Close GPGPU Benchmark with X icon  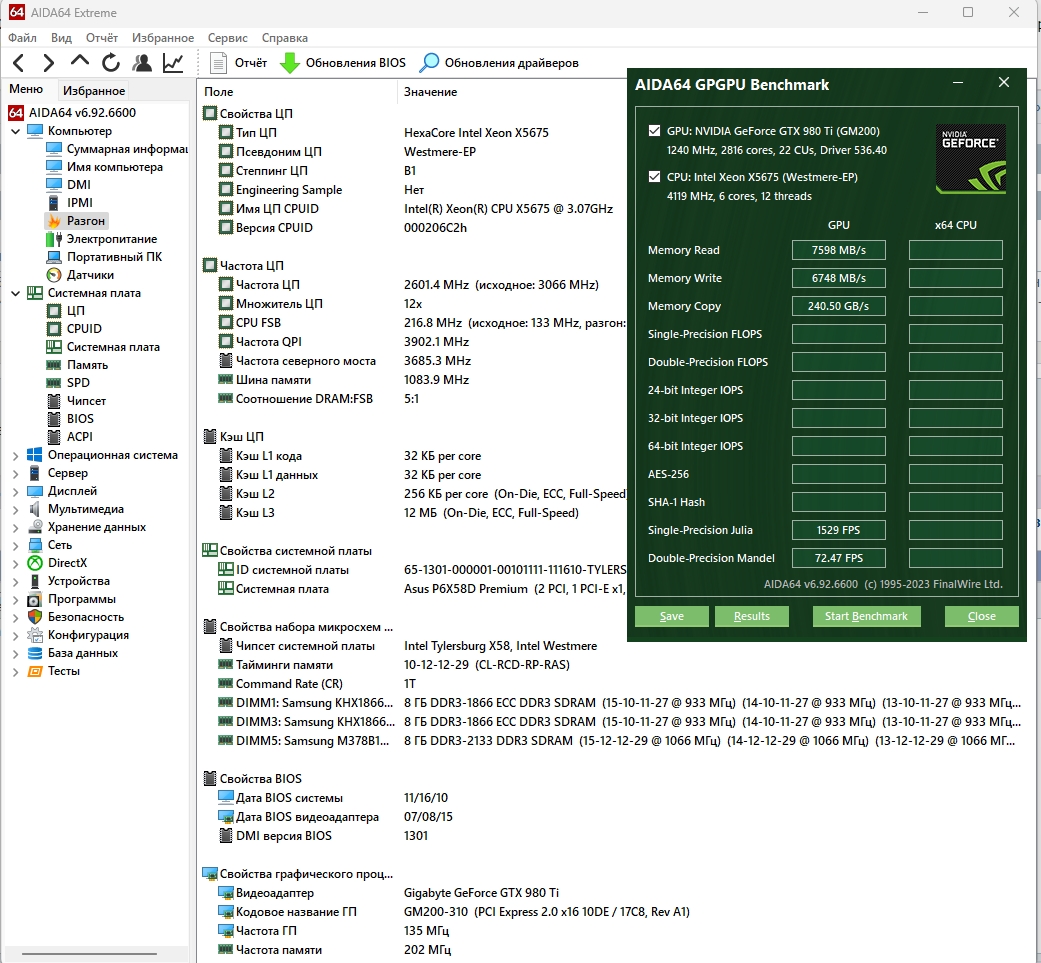point(1004,82)
